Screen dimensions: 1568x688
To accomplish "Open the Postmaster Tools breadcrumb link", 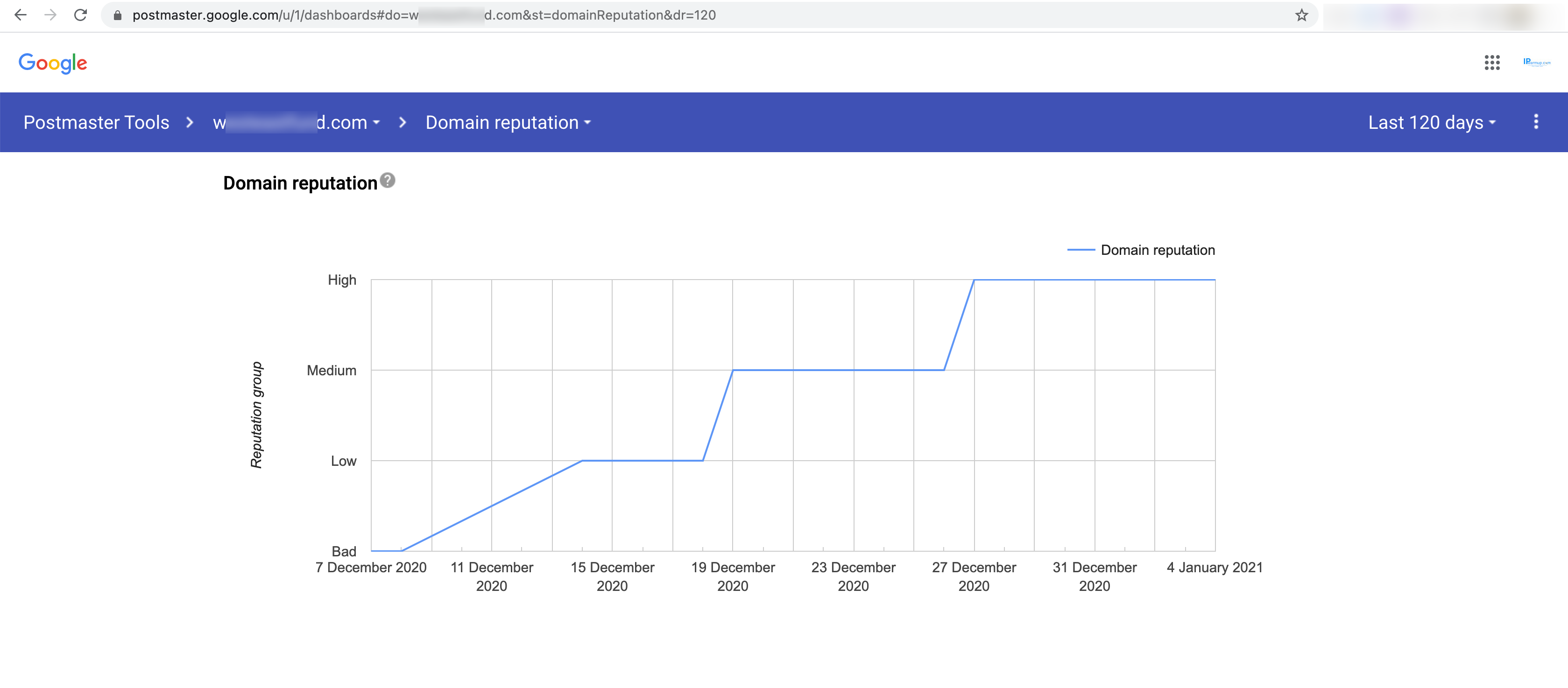I will 96,122.
